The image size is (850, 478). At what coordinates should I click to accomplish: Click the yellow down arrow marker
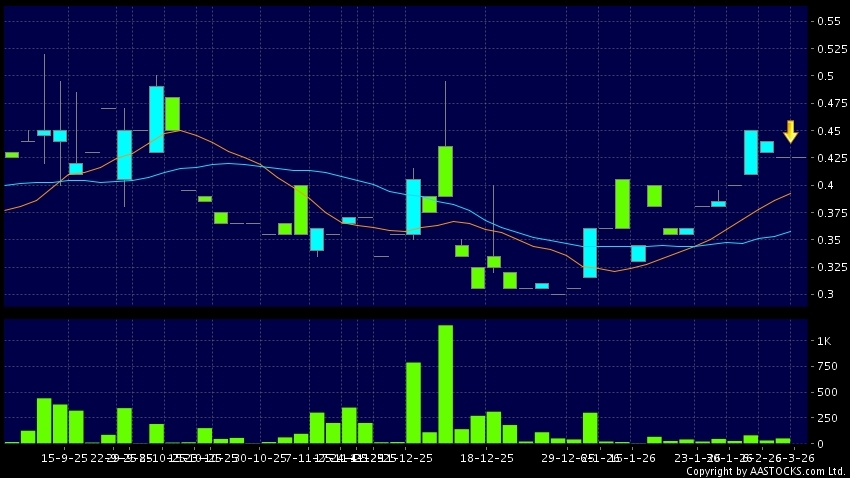(790, 131)
